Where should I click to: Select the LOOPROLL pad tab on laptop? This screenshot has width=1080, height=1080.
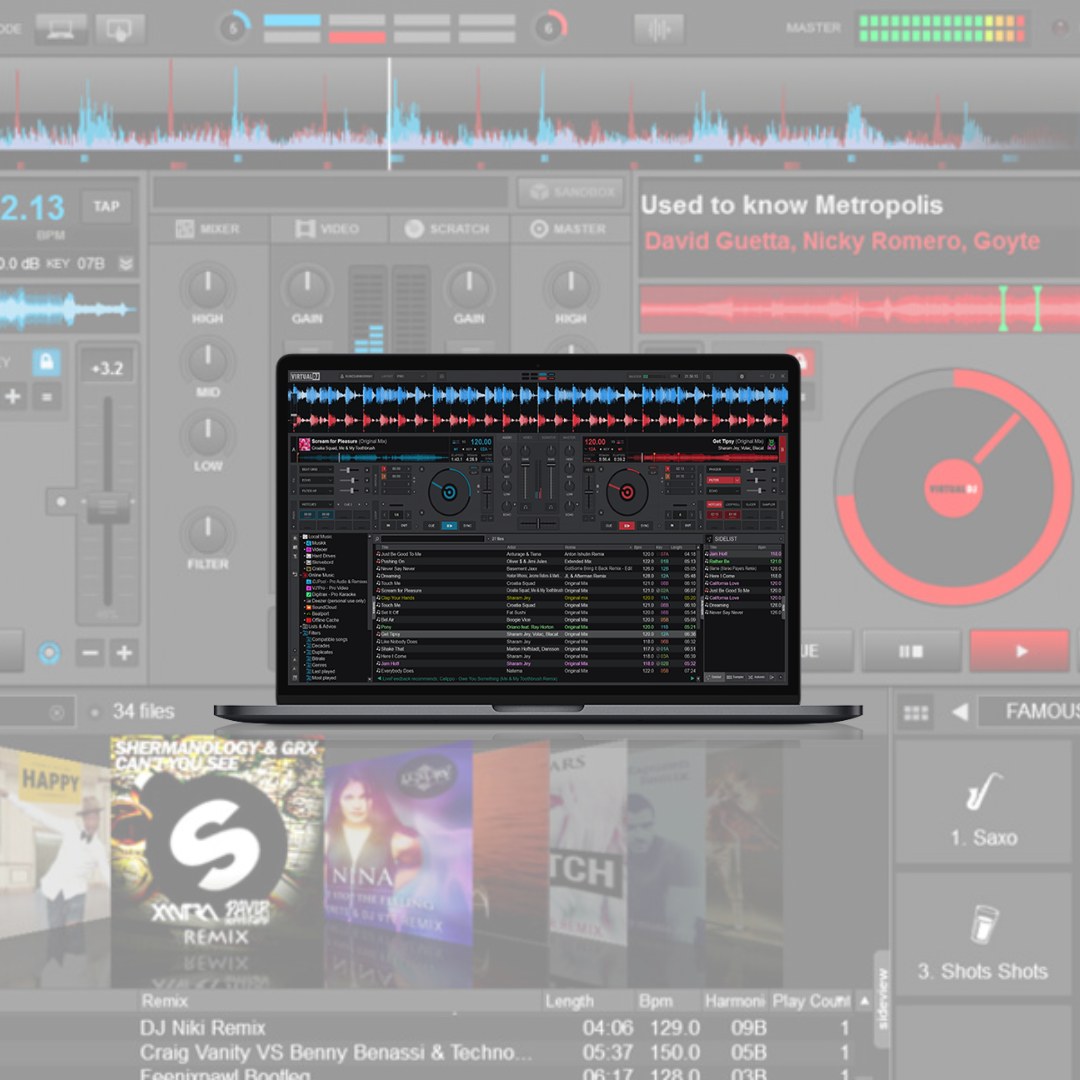pos(733,504)
